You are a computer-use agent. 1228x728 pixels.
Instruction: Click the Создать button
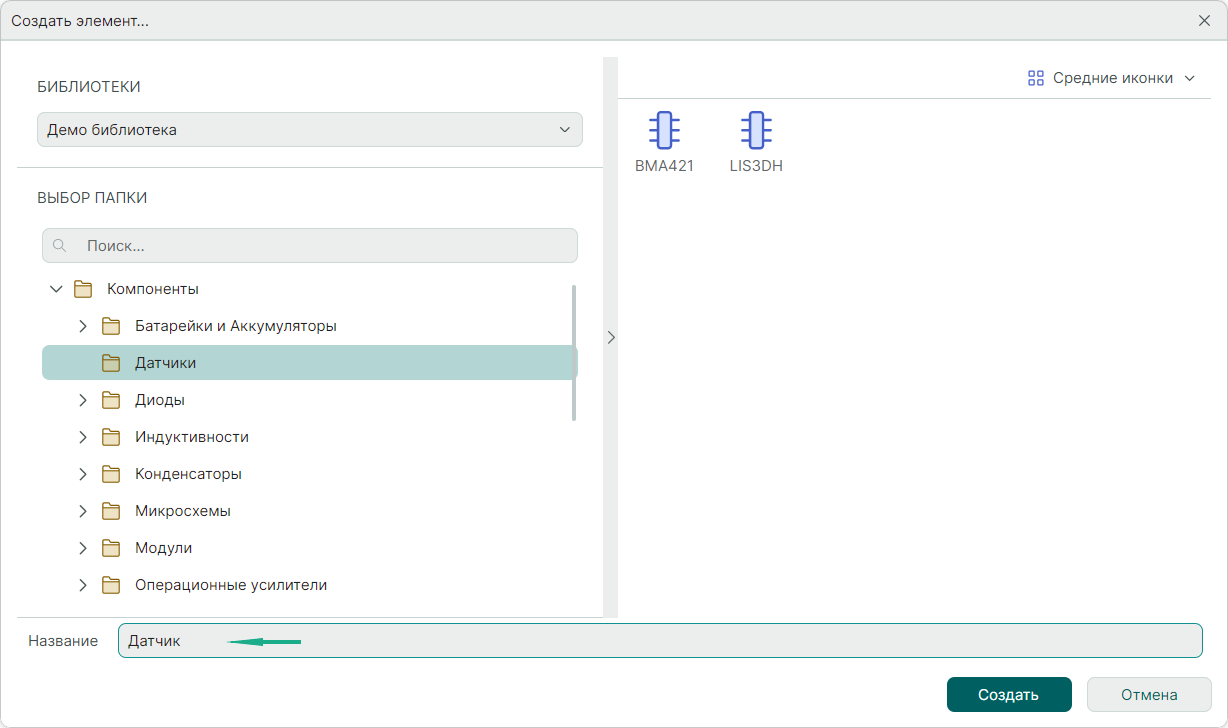click(x=1009, y=695)
